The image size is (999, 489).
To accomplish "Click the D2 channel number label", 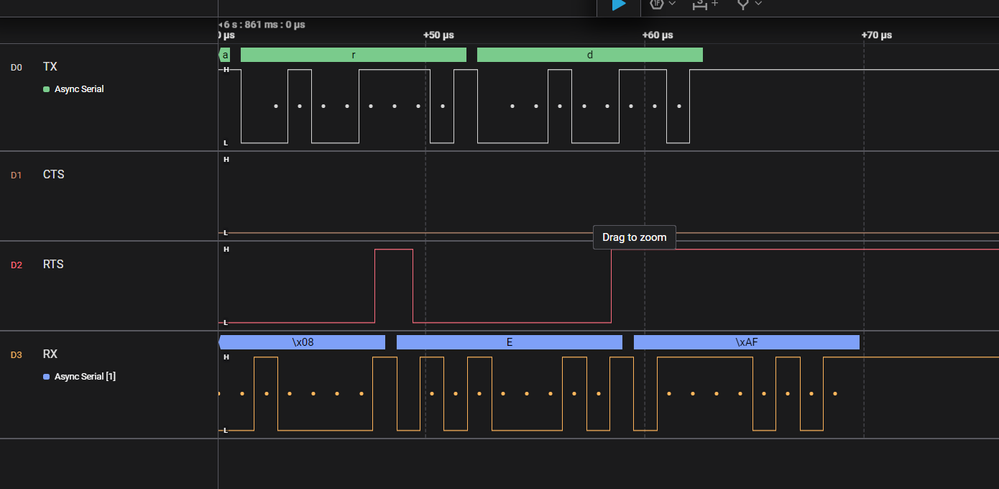I will [x=16, y=265].
